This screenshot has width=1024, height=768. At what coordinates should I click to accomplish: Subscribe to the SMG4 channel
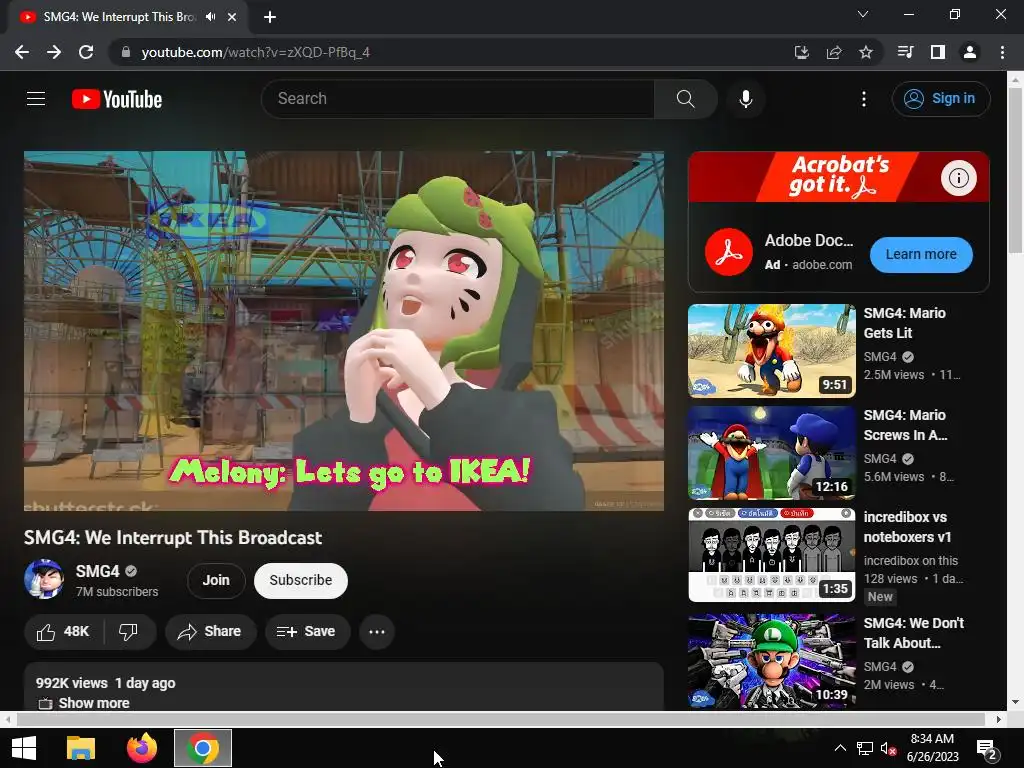coord(300,580)
